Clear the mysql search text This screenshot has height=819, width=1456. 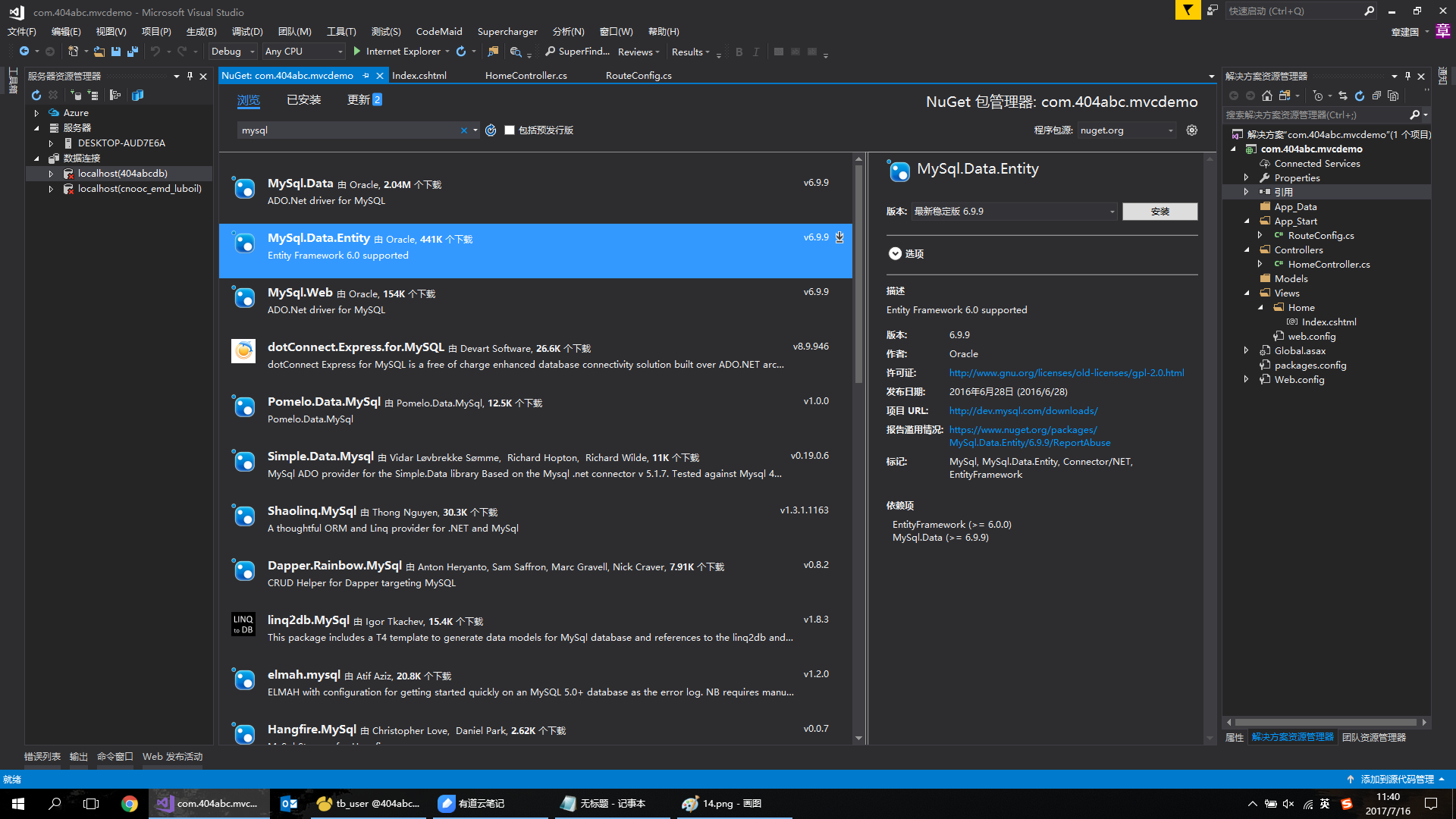pos(464,130)
